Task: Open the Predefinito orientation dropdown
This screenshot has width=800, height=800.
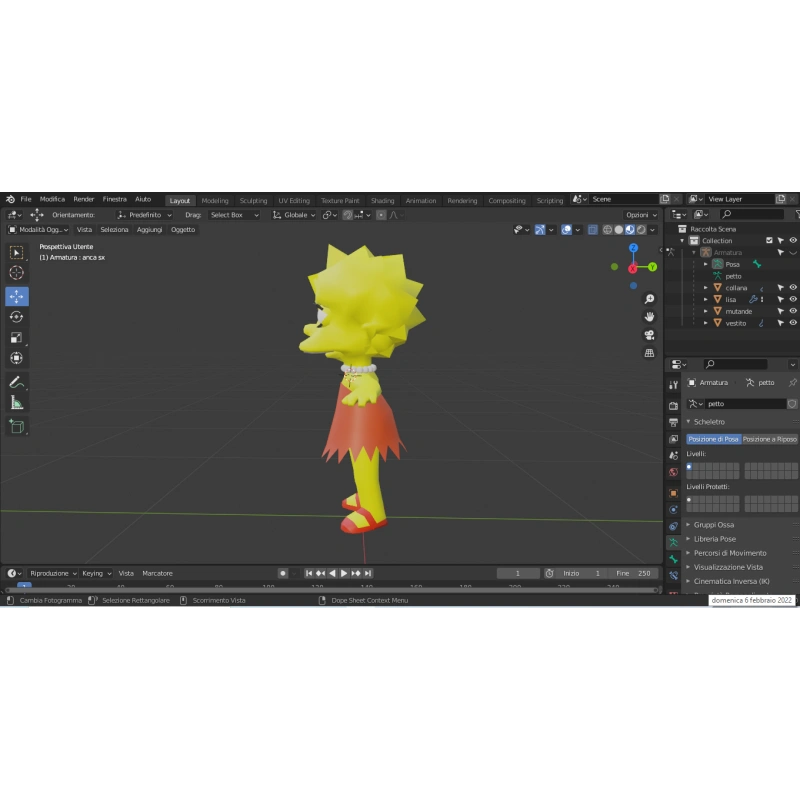Action: (144, 215)
